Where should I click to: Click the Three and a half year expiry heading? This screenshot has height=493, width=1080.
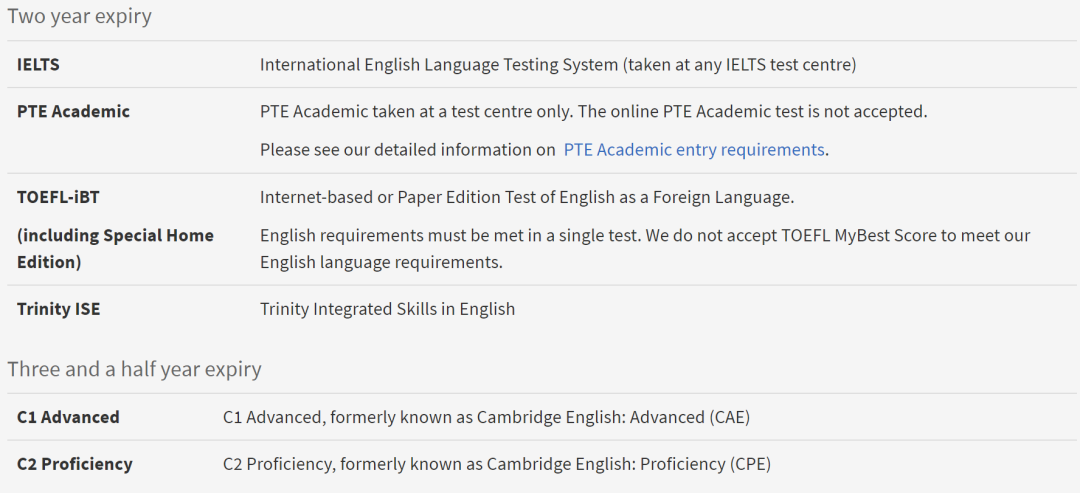tap(134, 369)
